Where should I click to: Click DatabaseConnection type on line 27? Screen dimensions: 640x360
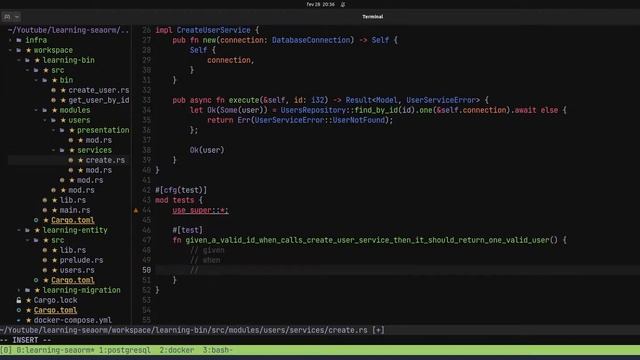(x=311, y=40)
